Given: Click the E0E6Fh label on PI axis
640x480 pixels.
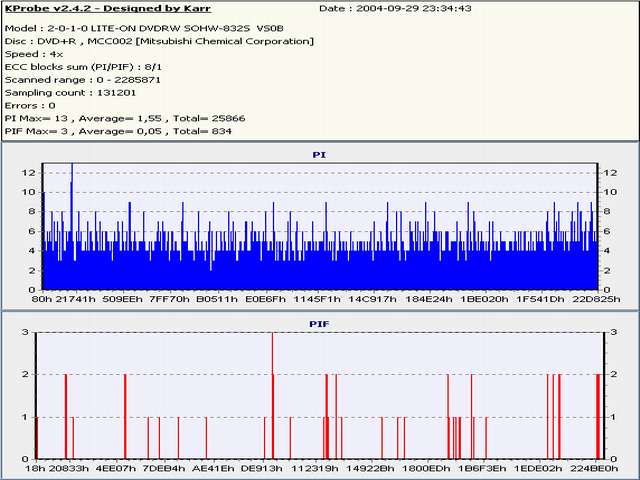Looking at the screenshot, I should point(266,298).
